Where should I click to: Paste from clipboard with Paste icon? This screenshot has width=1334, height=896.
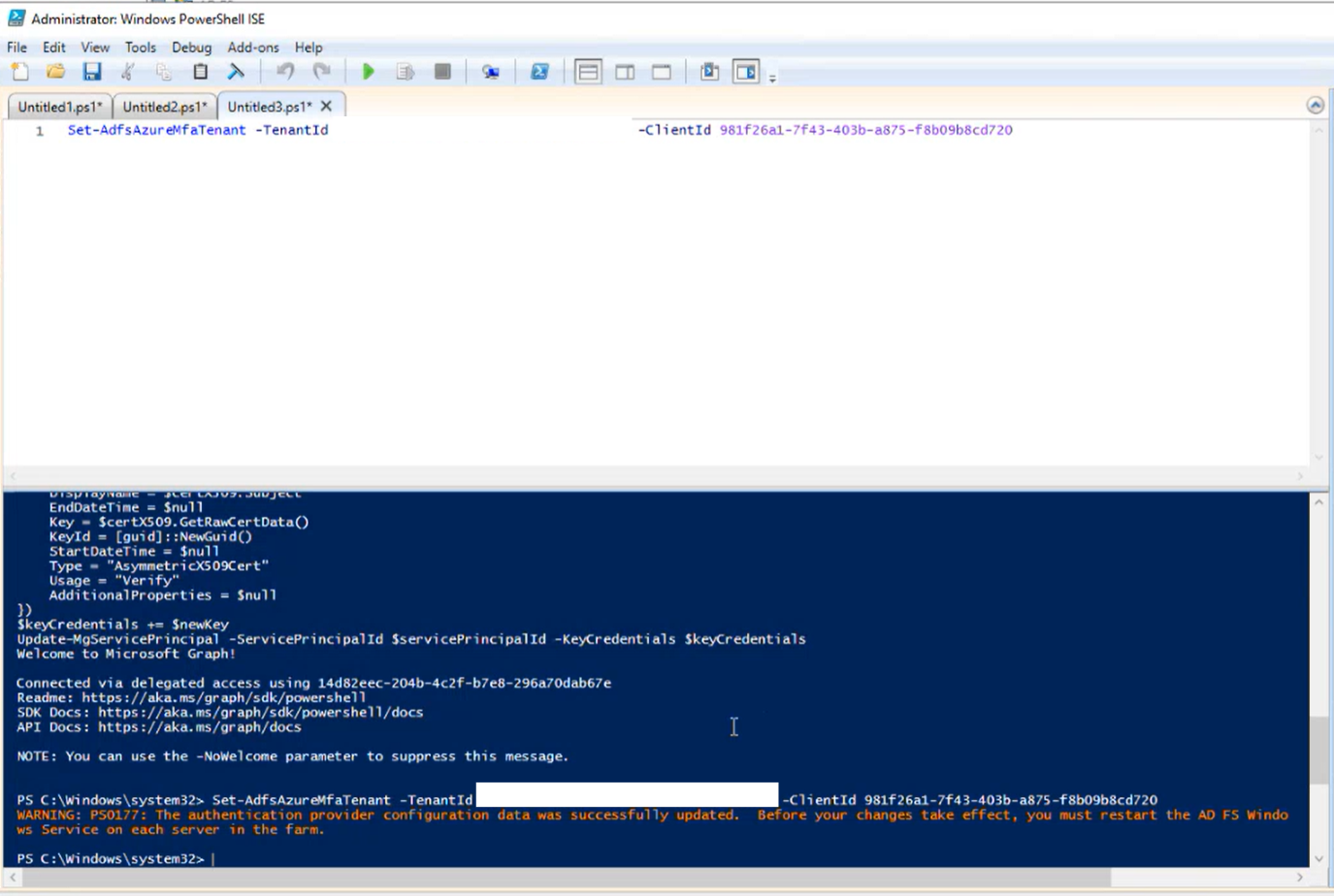(x=200, y=72)
